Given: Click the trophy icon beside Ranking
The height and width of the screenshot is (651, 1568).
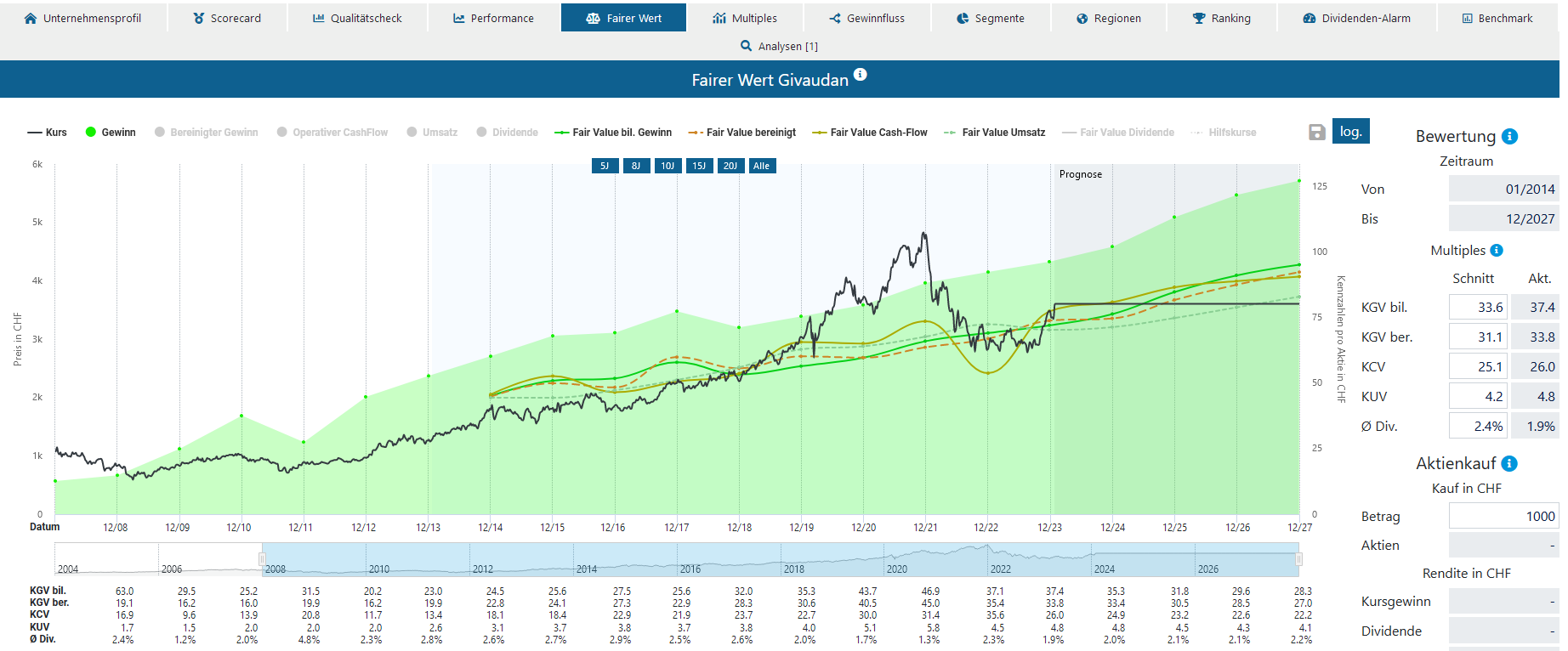Looking at the screenshot, I should point(1199,18).
